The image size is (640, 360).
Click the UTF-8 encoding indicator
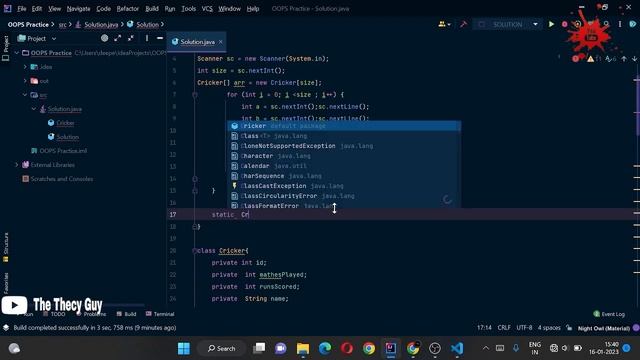524,327
